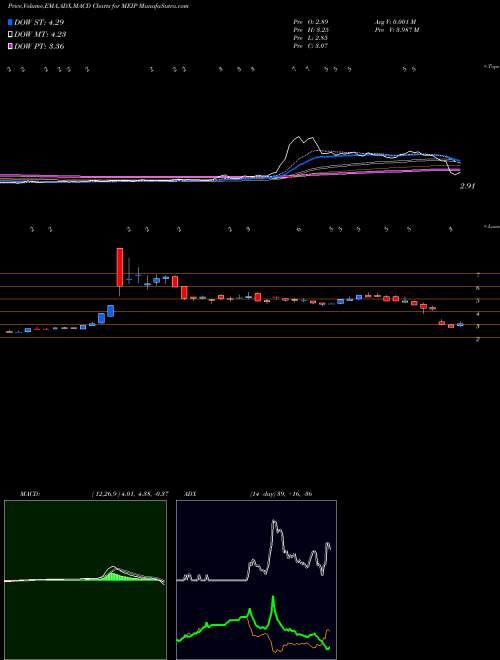Click the chart title mentioning MEIP MunafaSutra.com
The width and height of the screenshot is (500, 660).
[x=98, y=6]
